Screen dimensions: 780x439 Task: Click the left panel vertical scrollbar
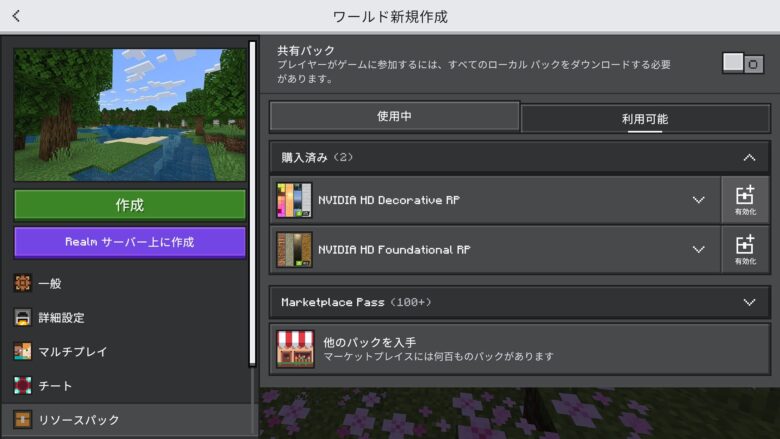[253, 204]
